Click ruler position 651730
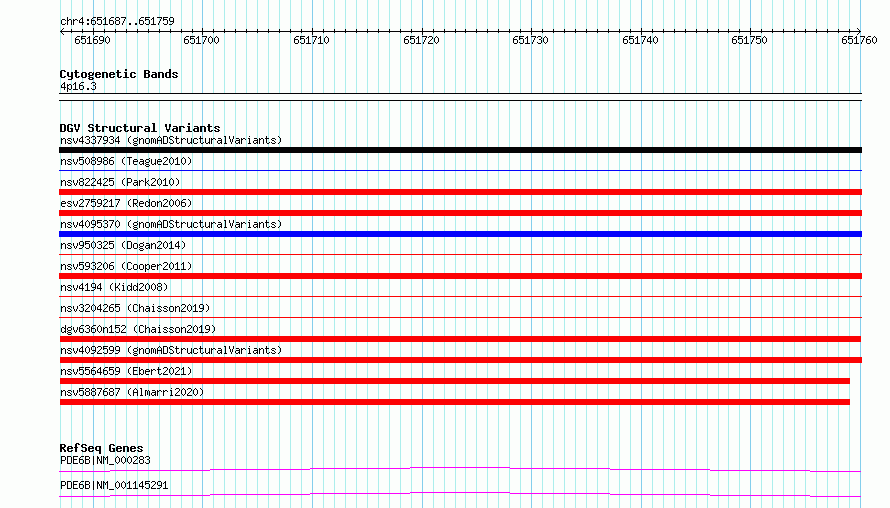This screenshot has height=508, width=890. coord(530,40)
